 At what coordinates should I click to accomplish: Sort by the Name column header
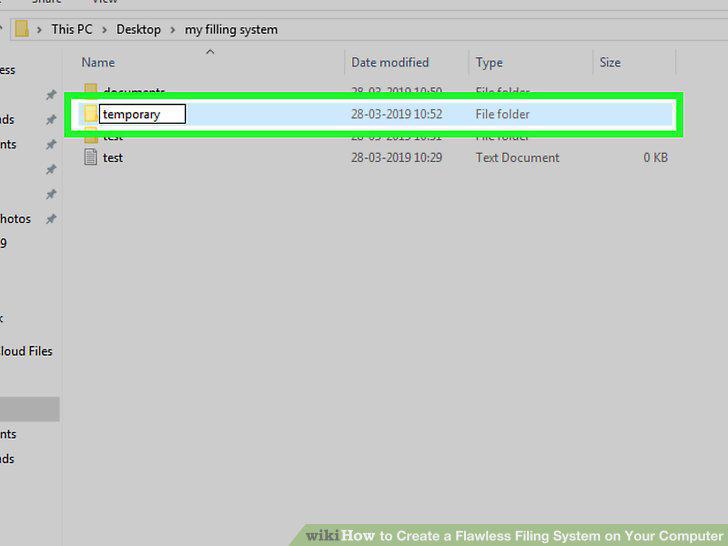click(98, 62)
